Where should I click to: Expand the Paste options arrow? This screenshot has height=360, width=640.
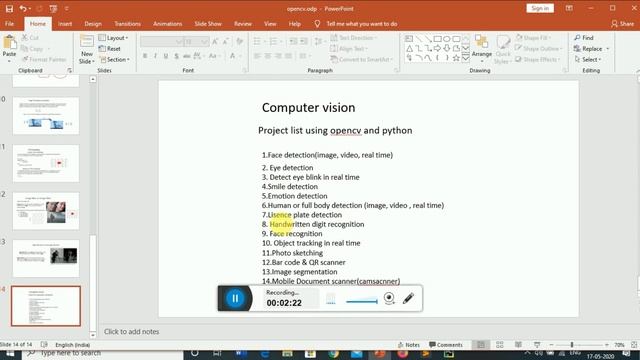coord(9,61)
